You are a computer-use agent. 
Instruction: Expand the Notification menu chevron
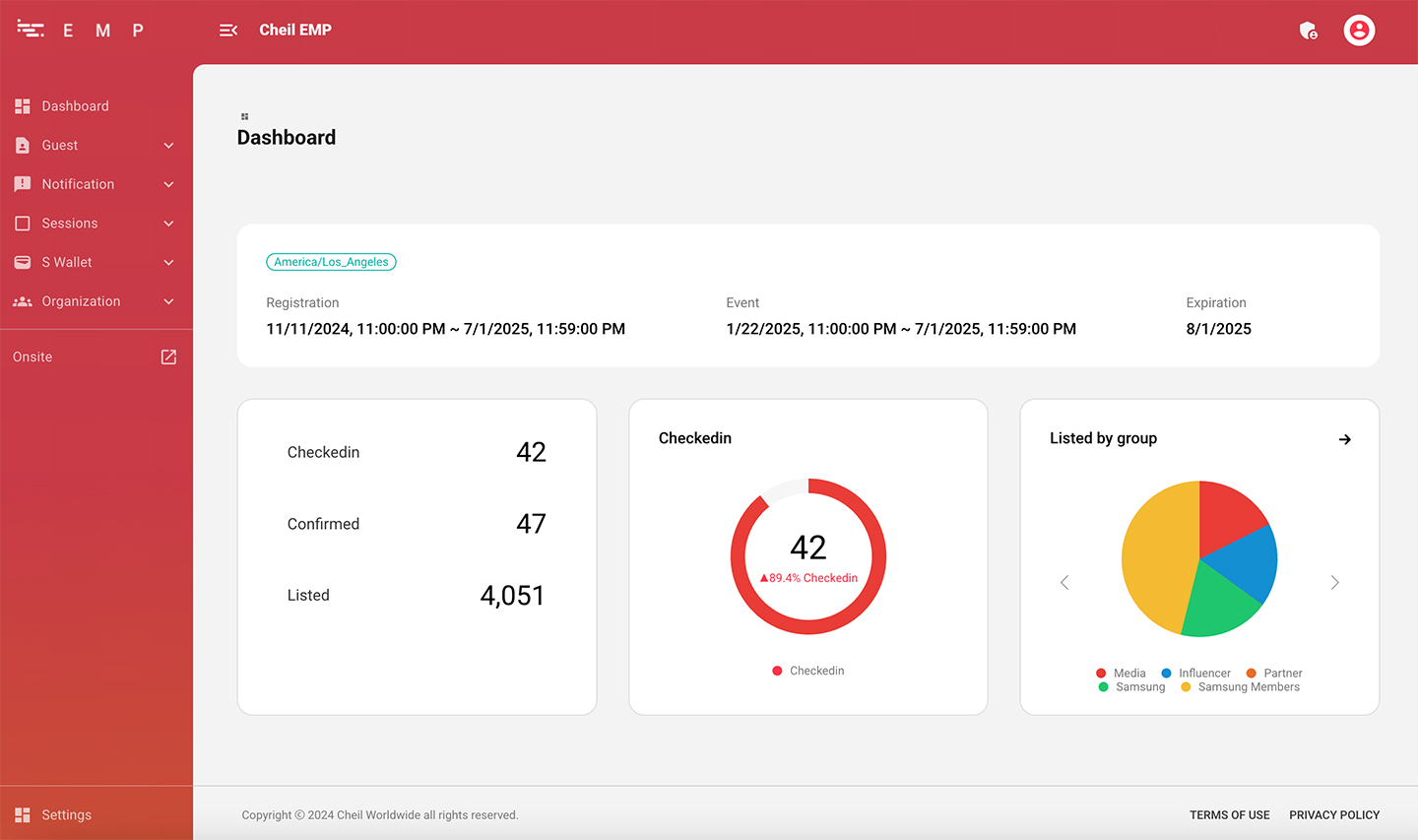point(168,184)
